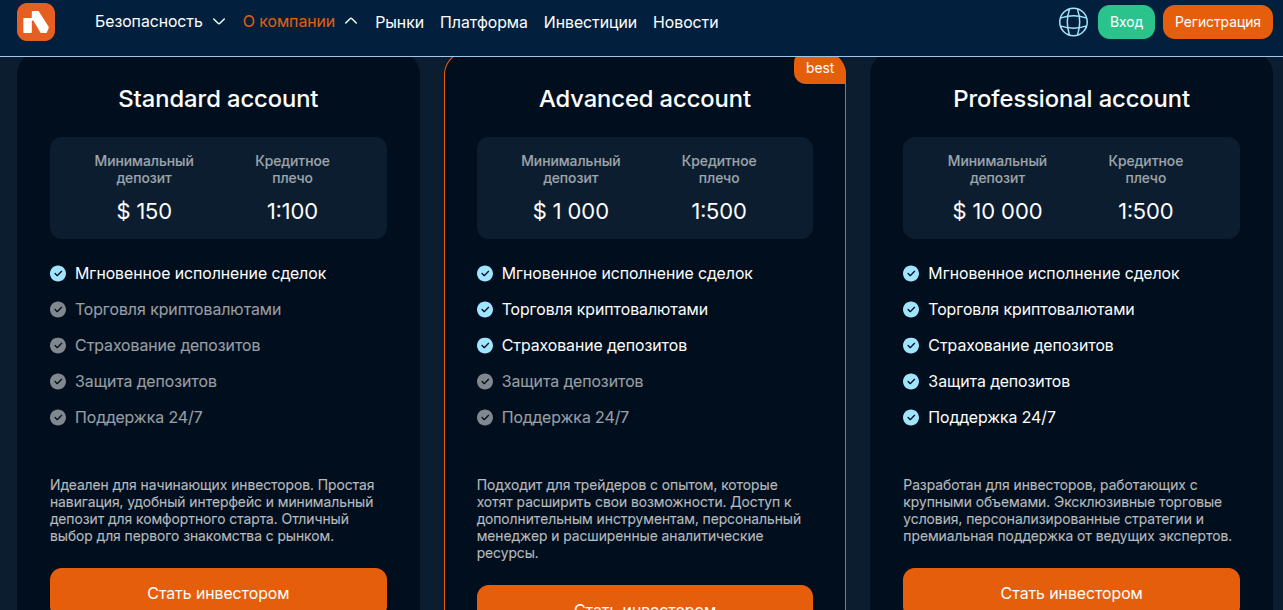Open the Рынки menu item
This screenshot has height=610, width=1283.
pos(399,22)
